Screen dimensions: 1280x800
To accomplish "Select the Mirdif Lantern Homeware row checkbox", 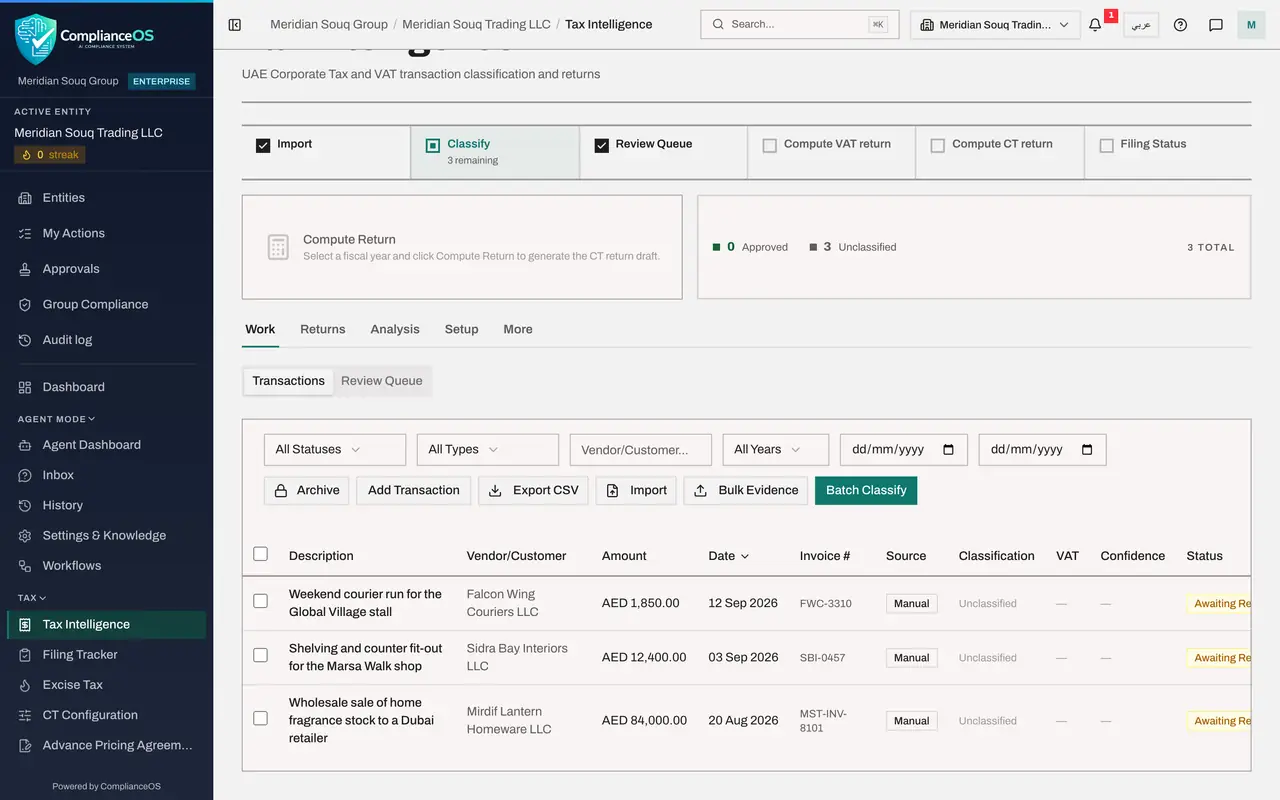I will tap(261, 718).
